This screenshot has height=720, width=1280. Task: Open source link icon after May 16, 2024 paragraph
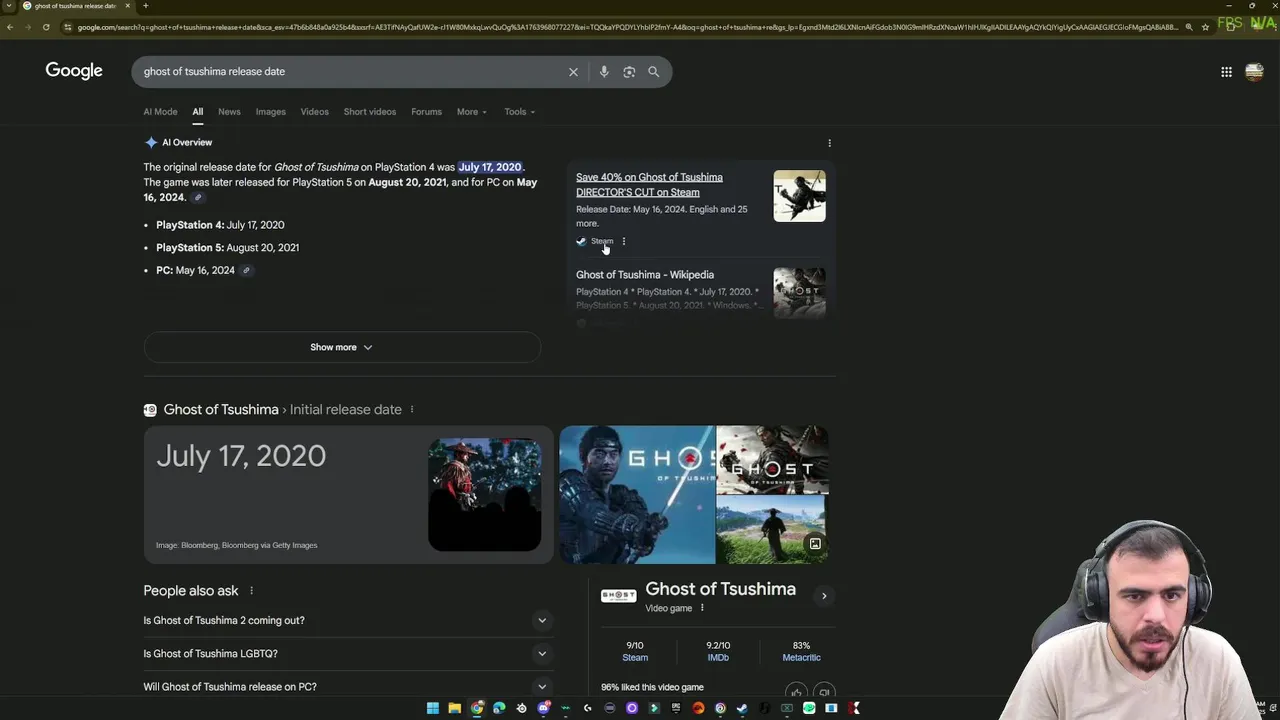pos(198,198)
